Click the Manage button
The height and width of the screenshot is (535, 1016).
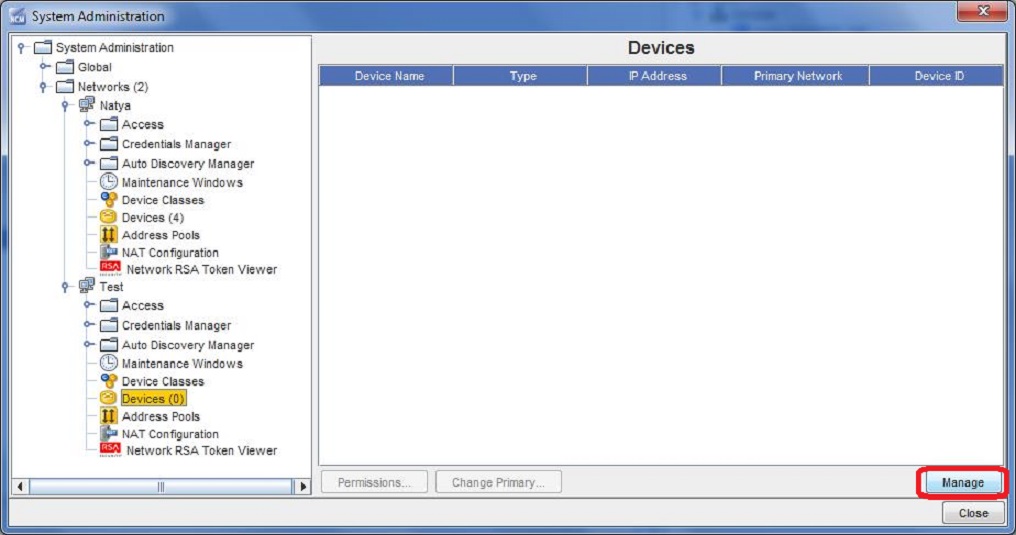962,483
